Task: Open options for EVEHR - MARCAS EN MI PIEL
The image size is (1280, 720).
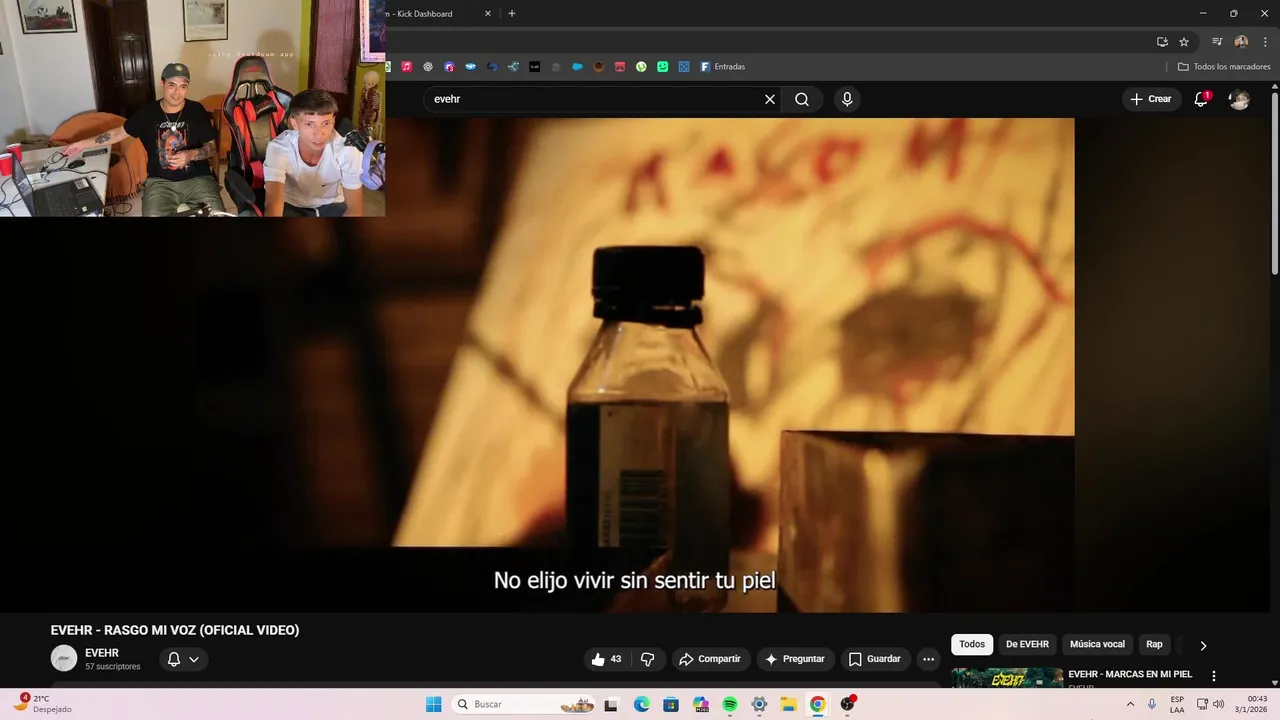Action: coord(1214,676)
